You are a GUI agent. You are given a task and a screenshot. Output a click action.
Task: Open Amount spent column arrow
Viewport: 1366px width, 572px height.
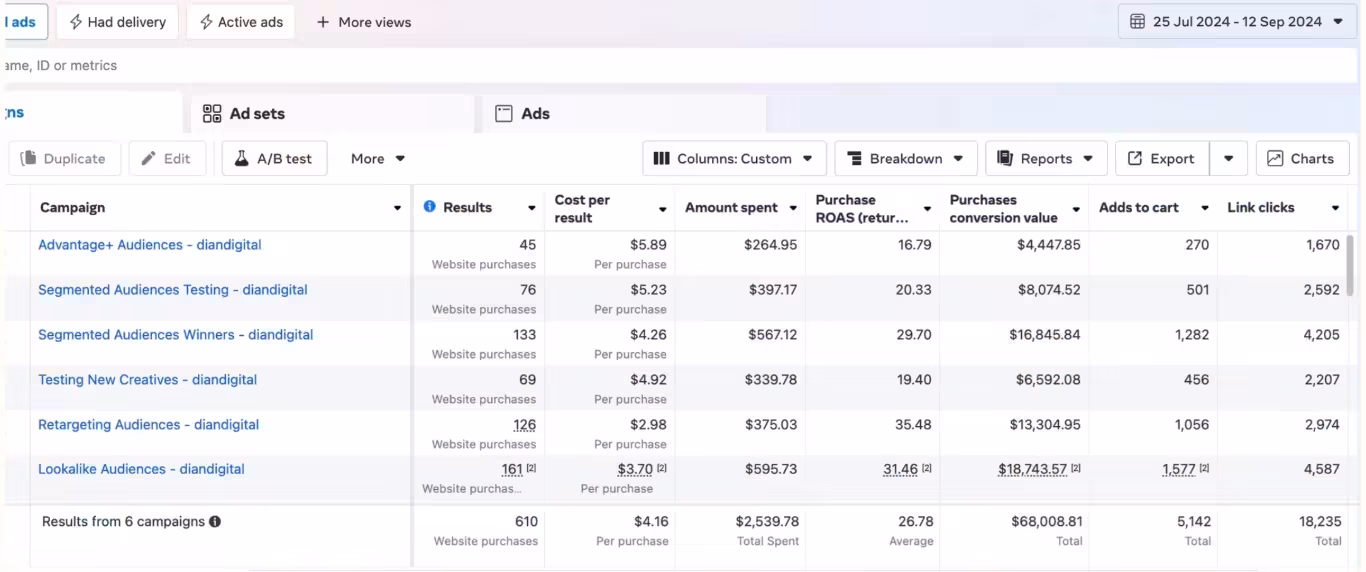click(793, 208)
